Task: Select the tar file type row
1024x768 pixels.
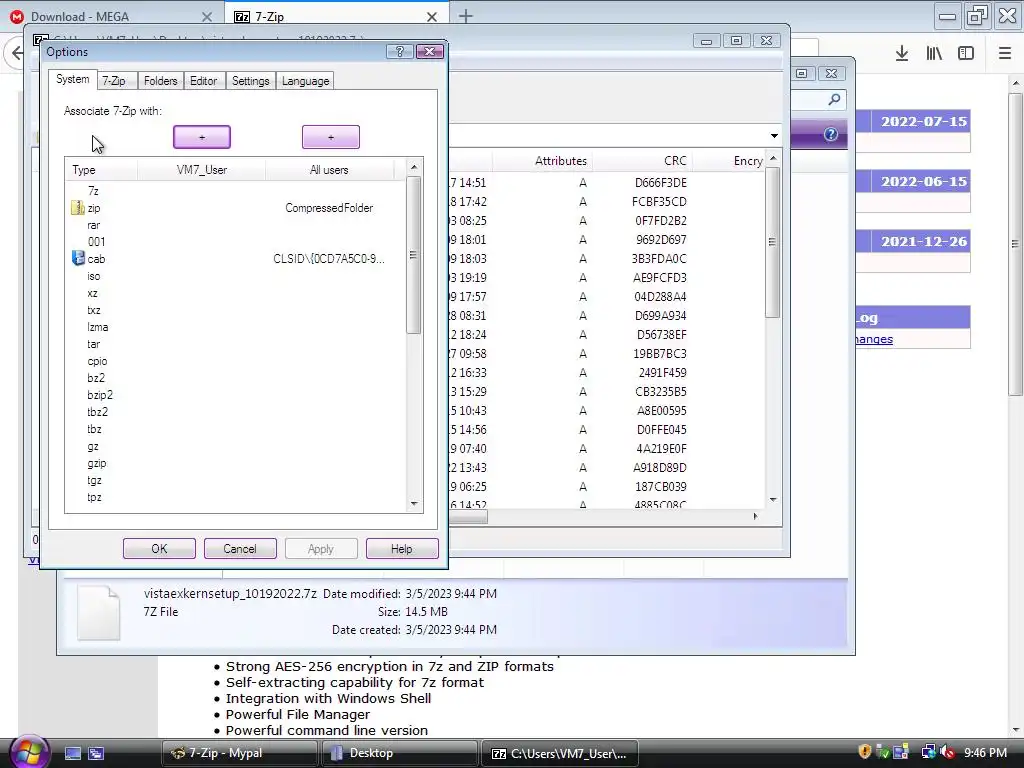Action: pos(235,344)
